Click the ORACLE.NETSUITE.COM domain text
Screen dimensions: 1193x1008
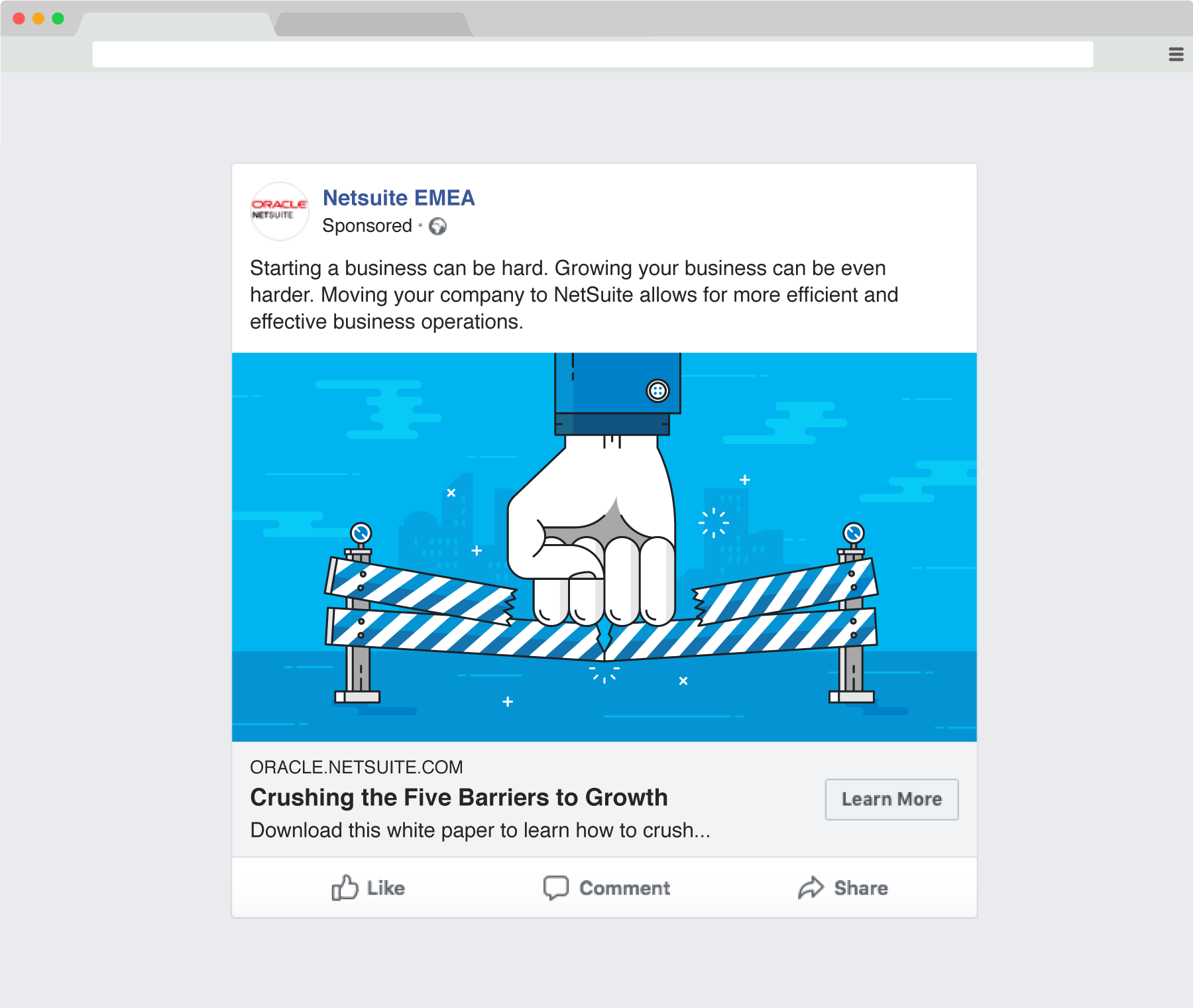pos(357,767)
